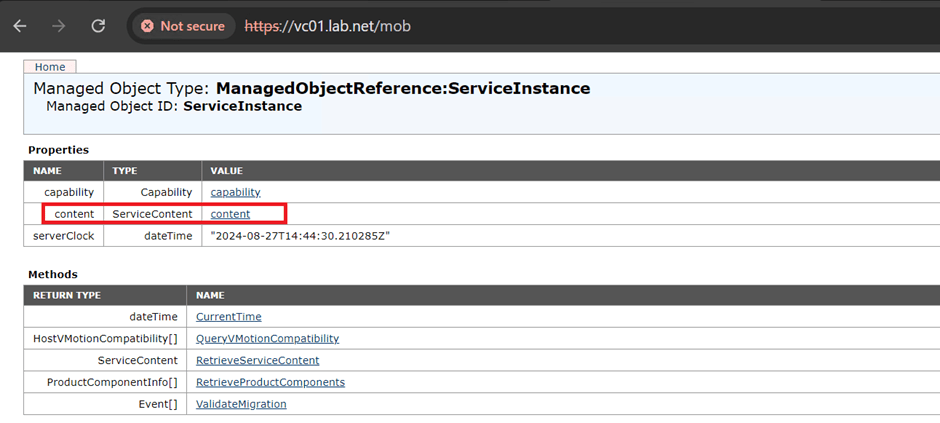Select the RetrieveProductComponents method link

pyautogui.click(x=270, y=382)
